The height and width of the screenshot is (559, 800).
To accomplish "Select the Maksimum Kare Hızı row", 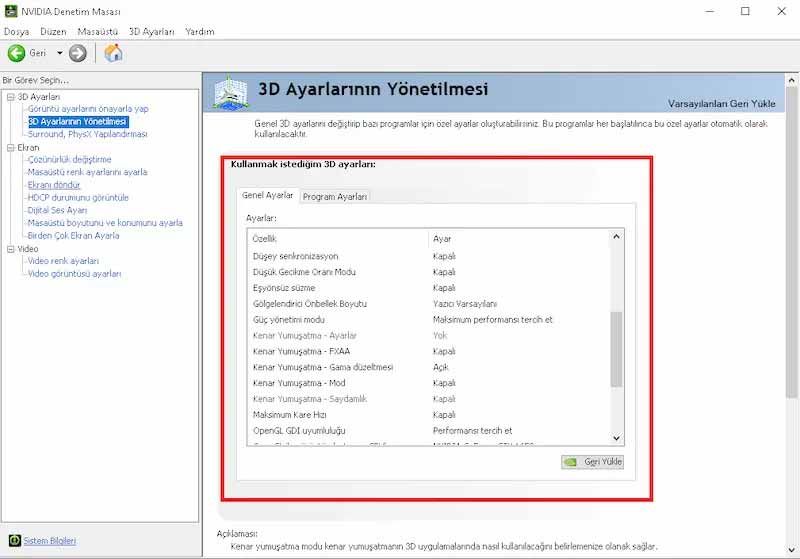I will click(429, 415).
